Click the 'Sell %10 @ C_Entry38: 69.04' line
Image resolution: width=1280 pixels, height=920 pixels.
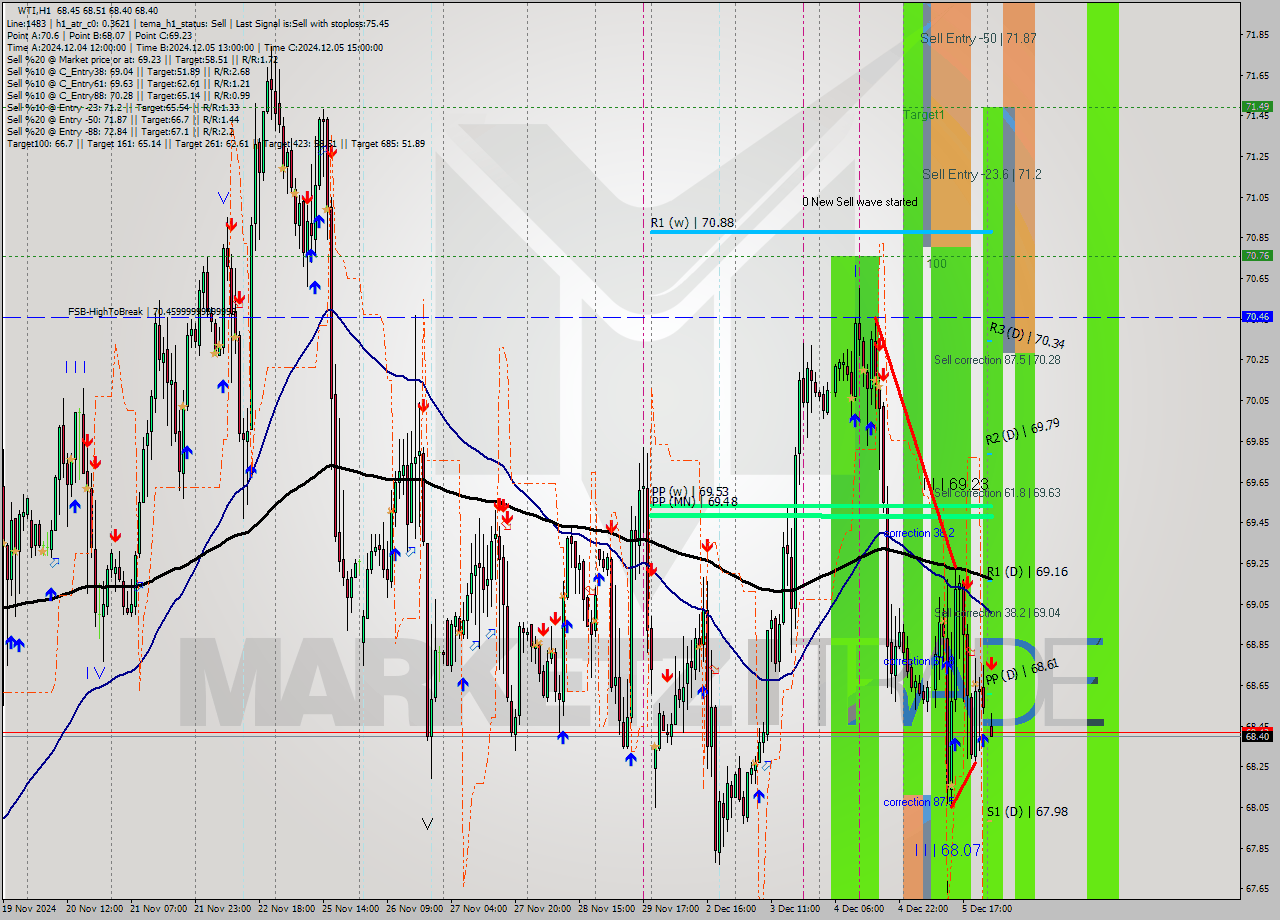(x=128, y=71)
